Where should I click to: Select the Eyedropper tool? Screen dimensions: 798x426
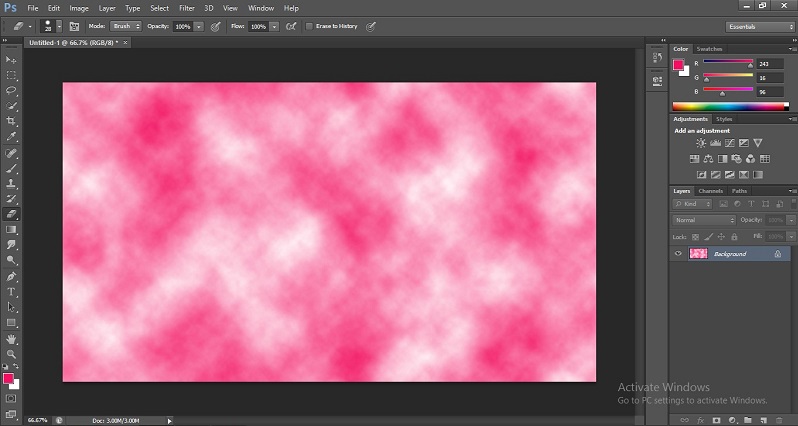(x=11, y=136)
